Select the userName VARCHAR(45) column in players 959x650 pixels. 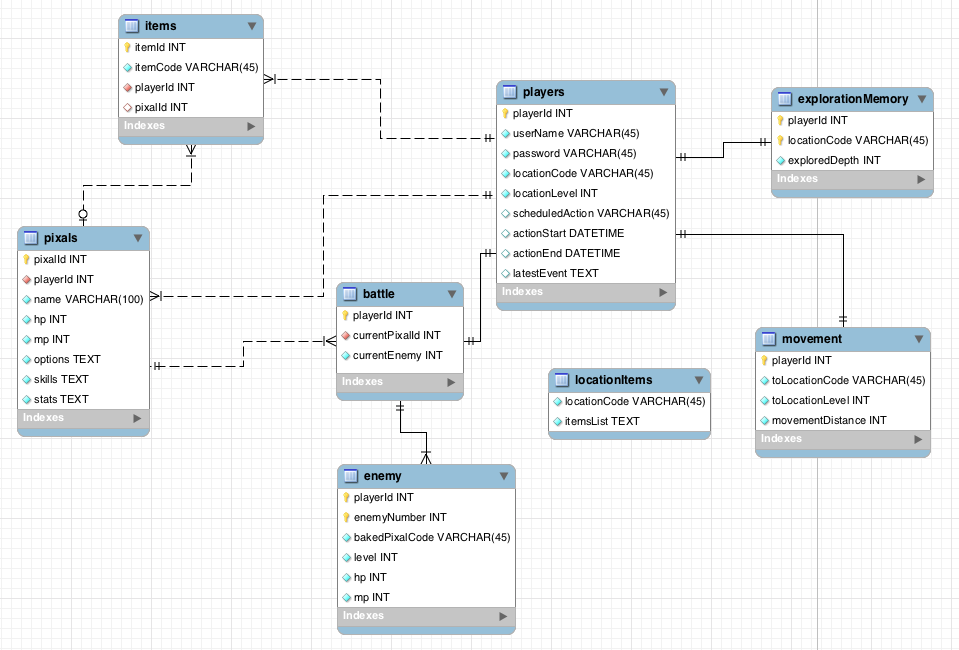[x=575, y=134]
